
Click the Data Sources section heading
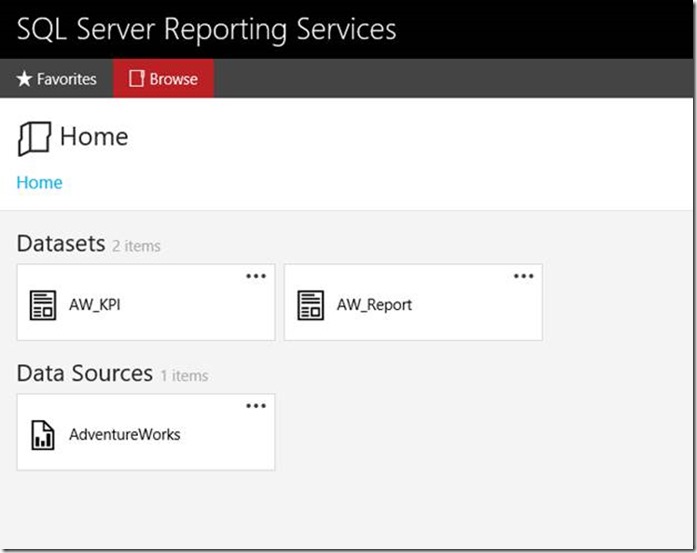tap(85, 373)
